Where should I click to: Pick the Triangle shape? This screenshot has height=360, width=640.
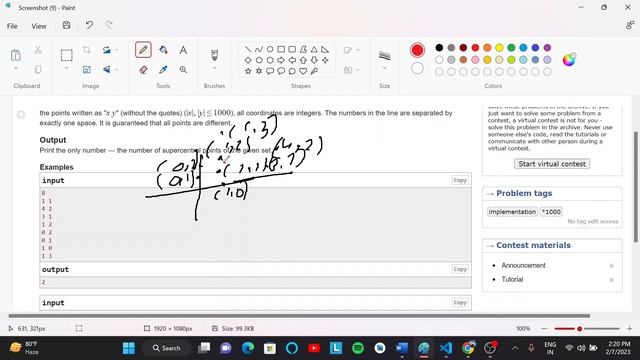pyautogui.click(x=314, y=49)
